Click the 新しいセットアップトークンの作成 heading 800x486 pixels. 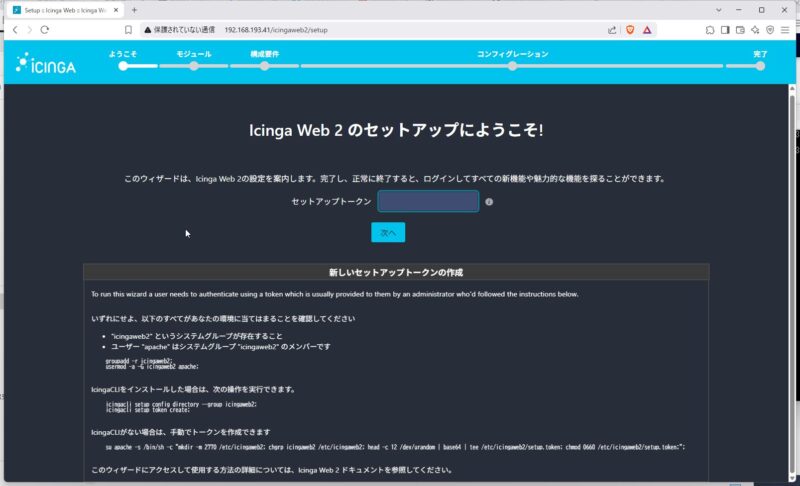[x=395, y=272]
